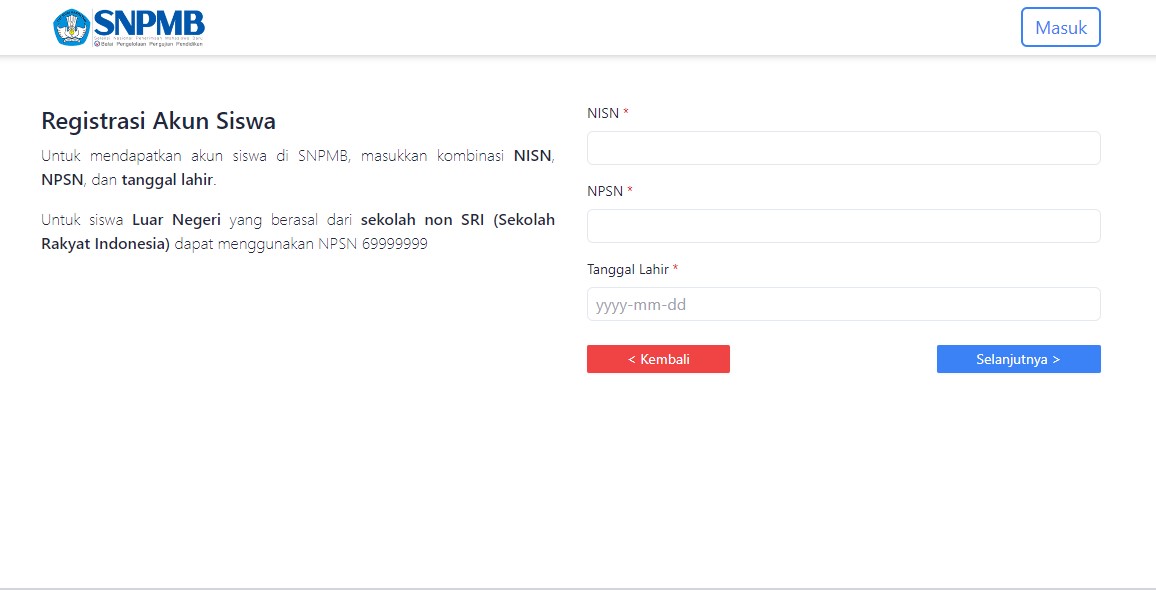Focus the NPSN input field

click(x=843, y=225)
